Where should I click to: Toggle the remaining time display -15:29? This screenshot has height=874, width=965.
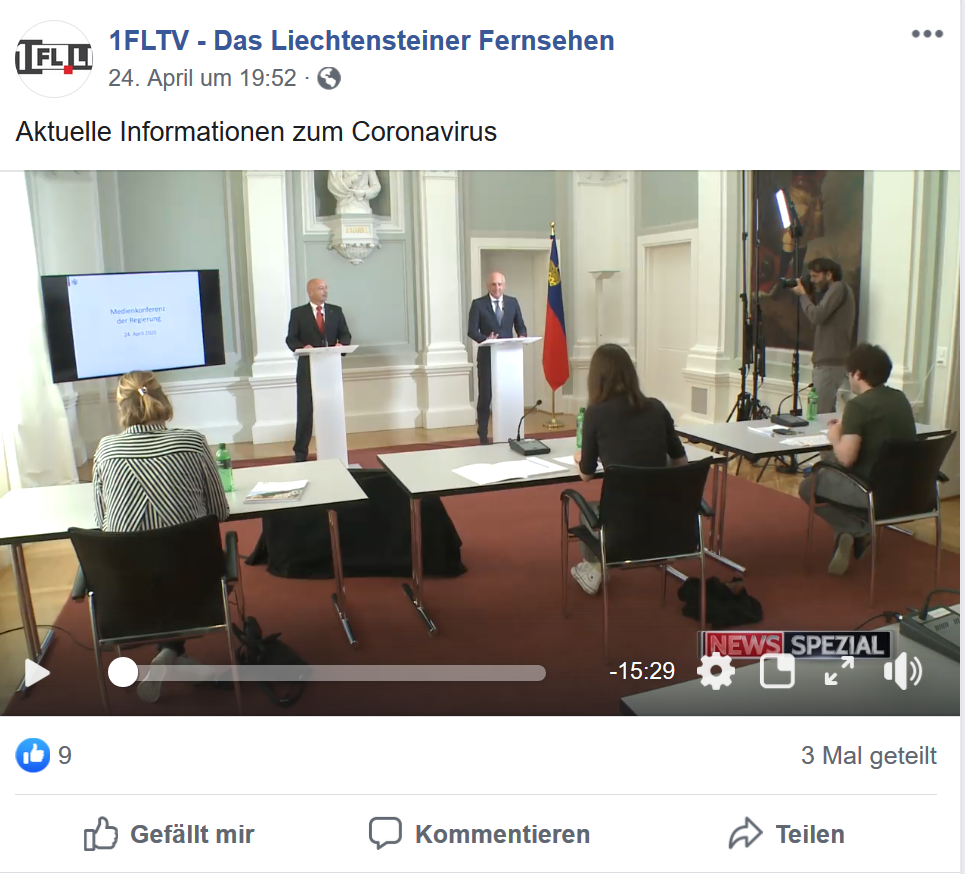pos(641,671)
